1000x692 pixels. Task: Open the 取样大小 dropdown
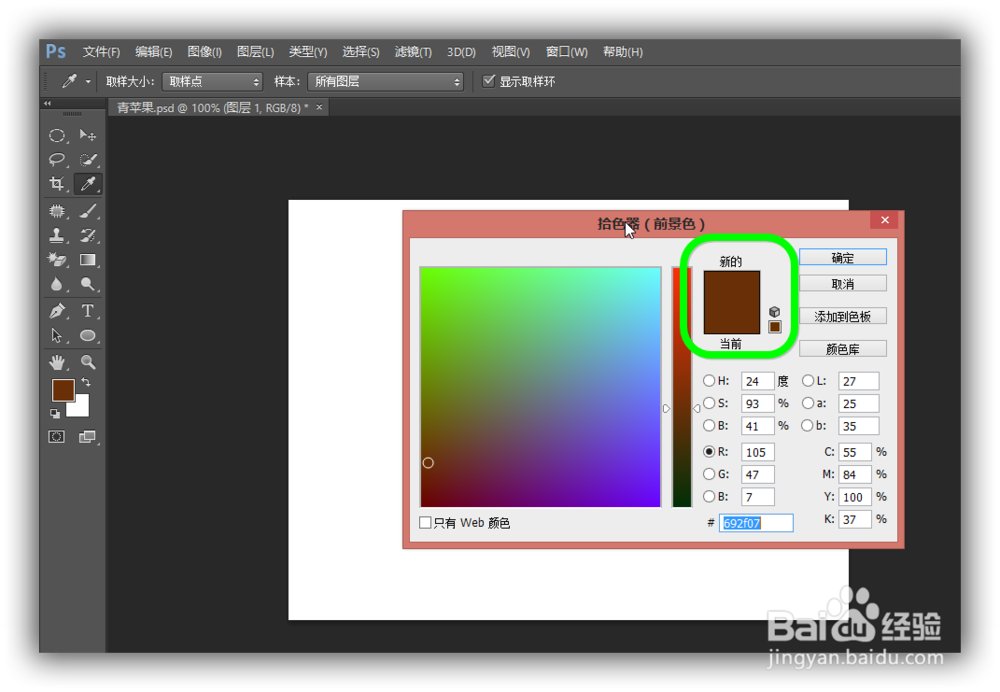(x=211, y=81)
